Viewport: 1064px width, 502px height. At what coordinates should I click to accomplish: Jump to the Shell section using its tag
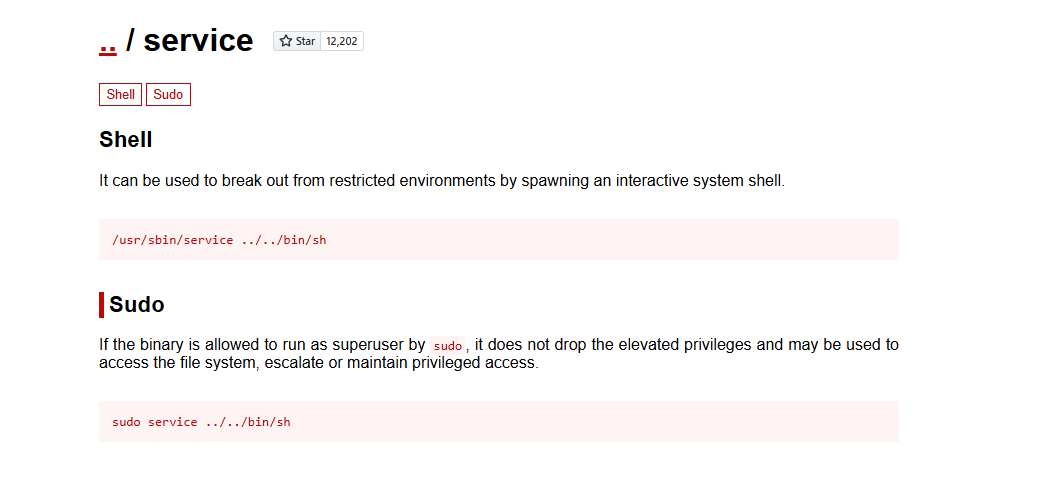[x=120, y=95]
